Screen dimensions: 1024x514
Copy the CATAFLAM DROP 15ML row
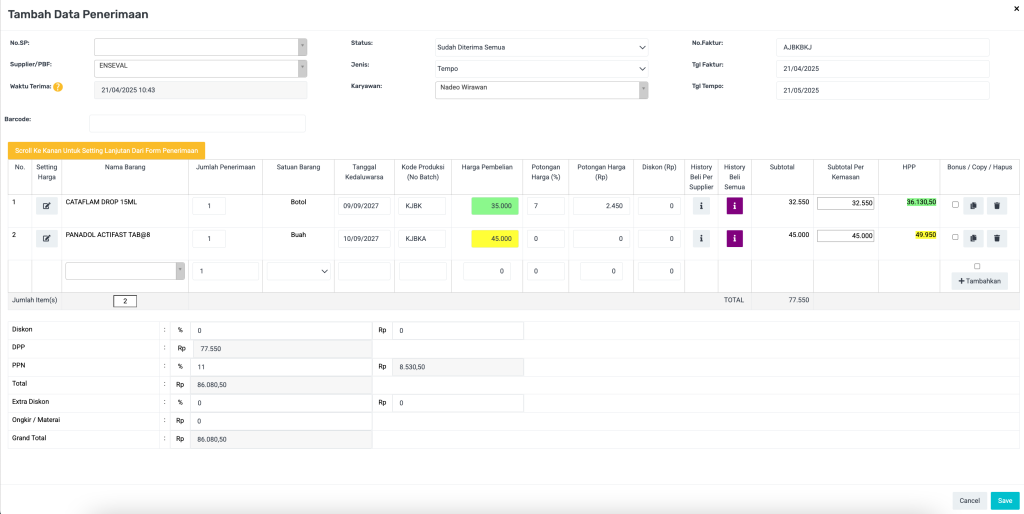(x=972, y=206)
